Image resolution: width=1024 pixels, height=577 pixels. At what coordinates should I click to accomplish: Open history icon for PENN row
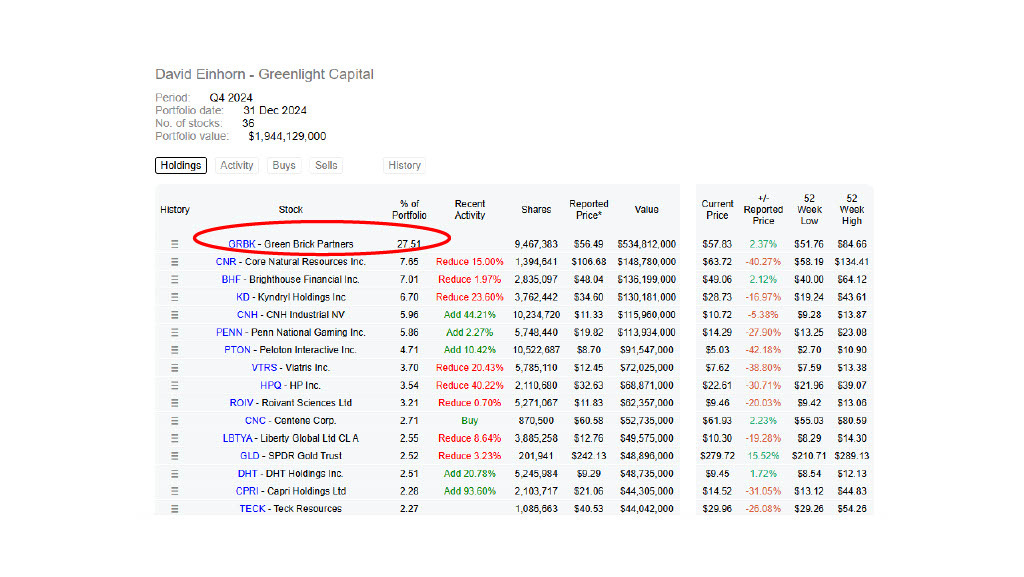click(x=174, y=332)
